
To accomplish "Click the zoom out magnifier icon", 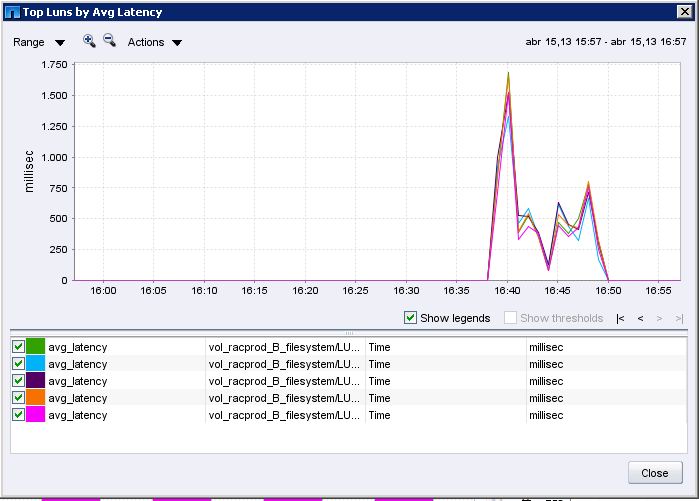I will pos(109,41).
